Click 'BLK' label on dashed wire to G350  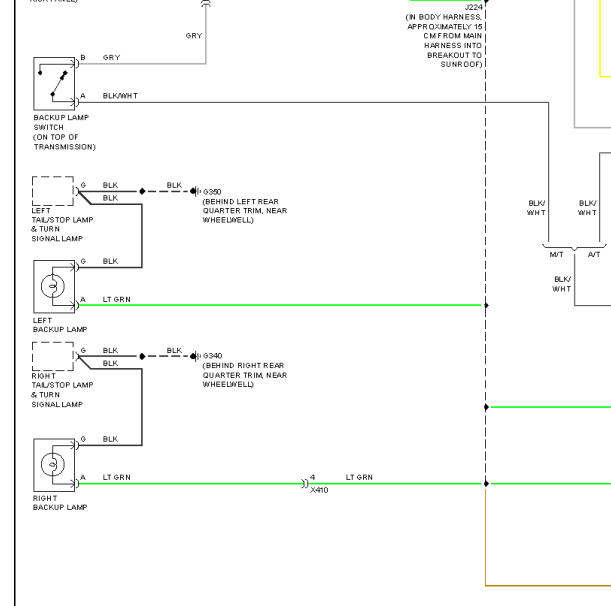coord(174,185)
